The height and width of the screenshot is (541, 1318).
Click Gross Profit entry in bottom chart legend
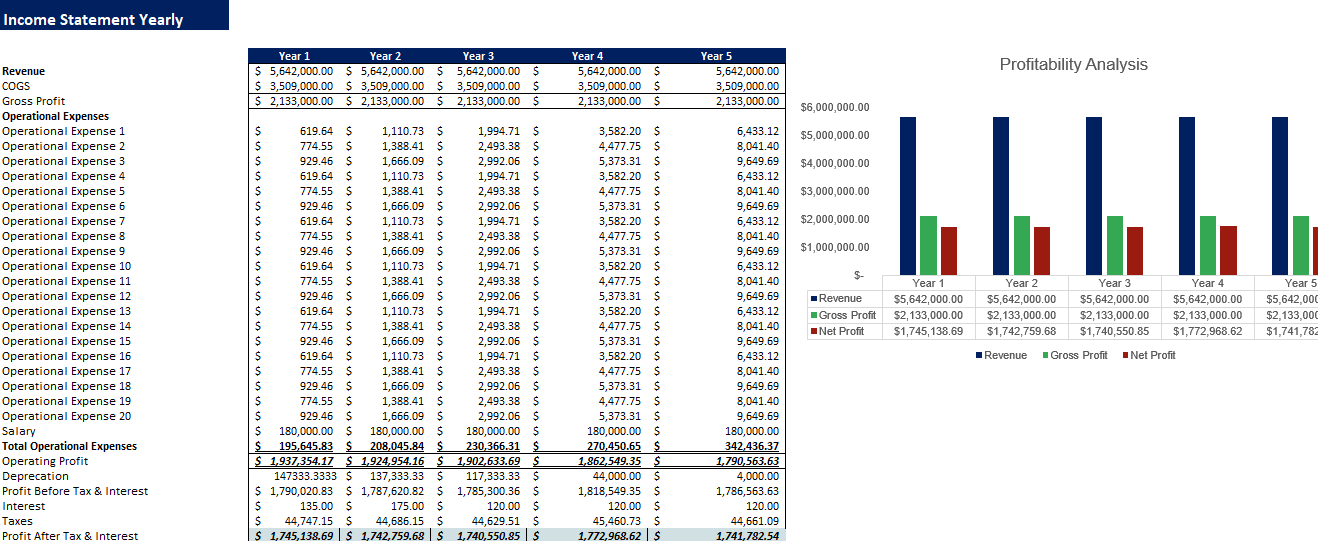pos(1078,355)
